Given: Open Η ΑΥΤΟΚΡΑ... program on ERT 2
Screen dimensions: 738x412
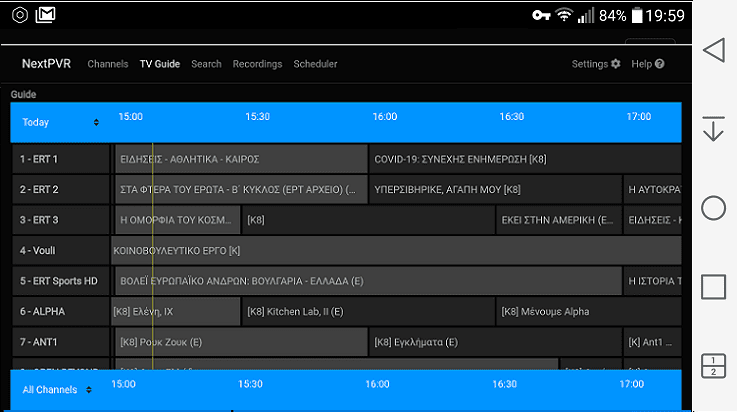Looking at the screenshot, I should click(x=652, y=189).
